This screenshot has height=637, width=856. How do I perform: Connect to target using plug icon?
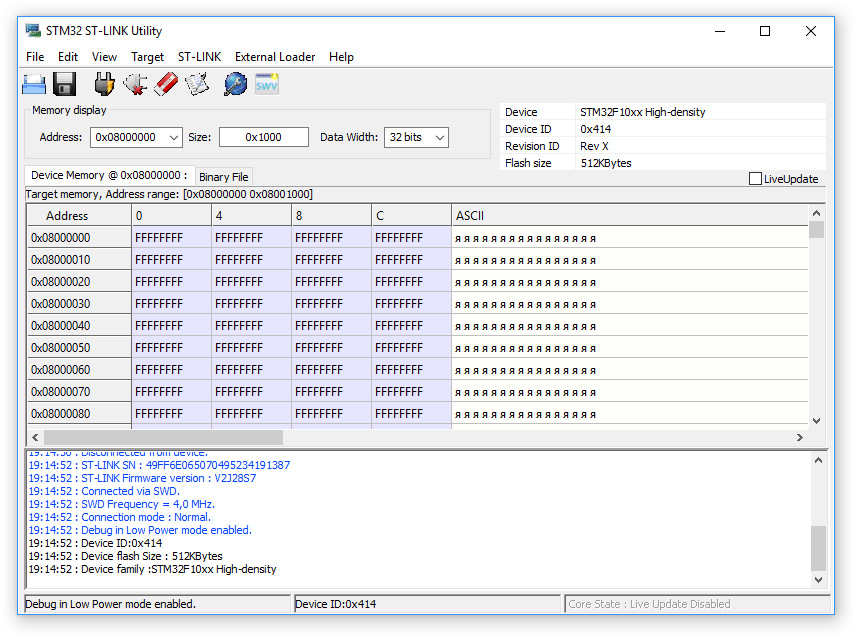pyautogui.click(x=104, y=84)
